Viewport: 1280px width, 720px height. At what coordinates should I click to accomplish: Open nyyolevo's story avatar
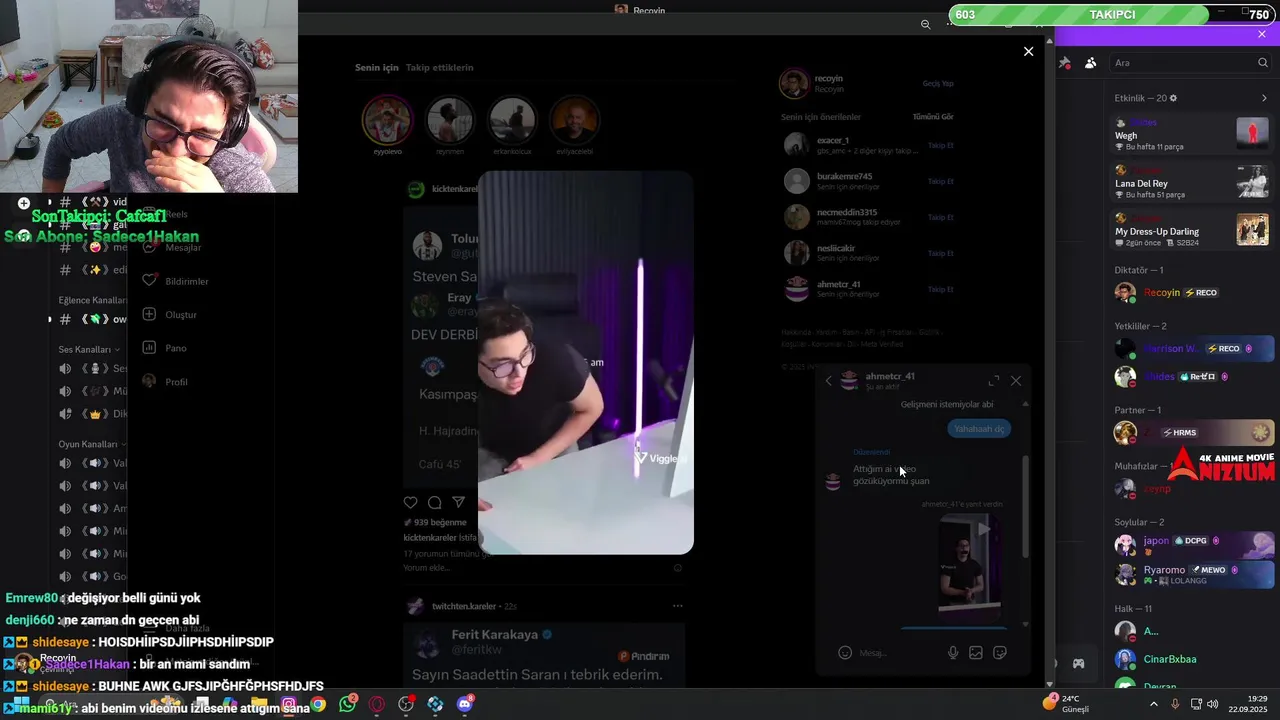coord(387,121)
